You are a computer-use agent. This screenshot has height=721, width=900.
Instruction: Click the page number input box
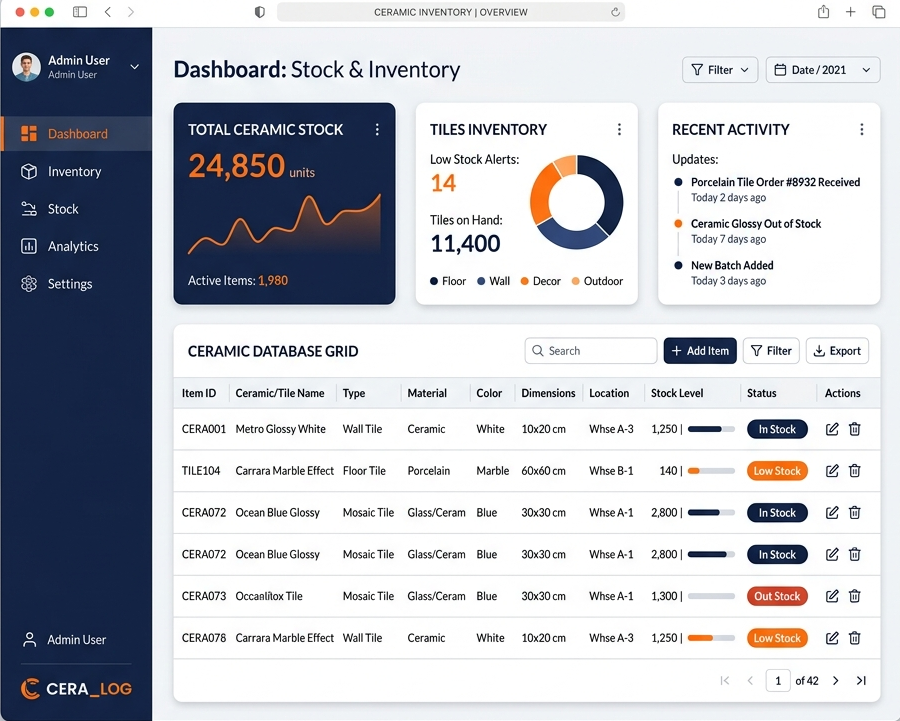tap(778, 681)
